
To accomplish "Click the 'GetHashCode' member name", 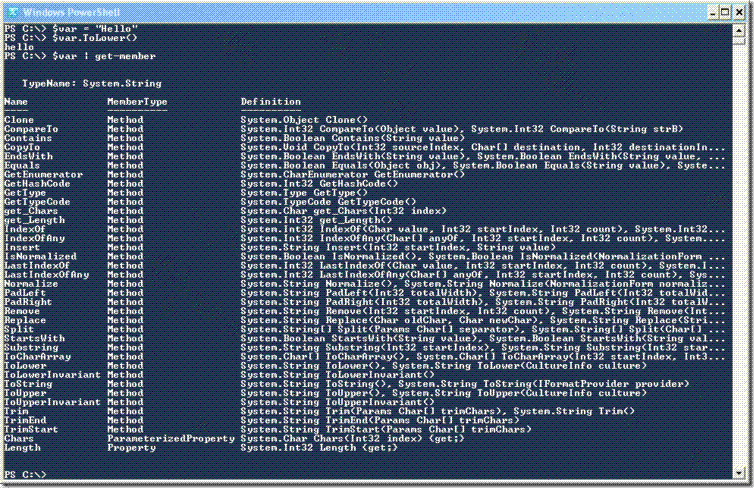I will click(37, 184).
